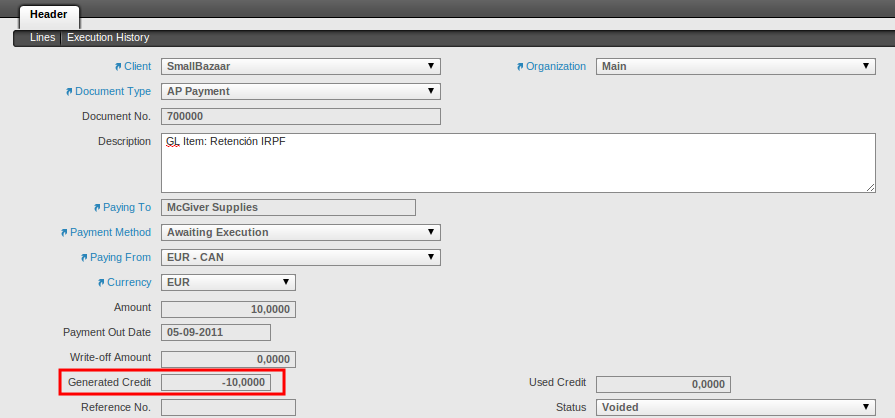Open Payment Method dropdown Awaiting Execution

click(301, 232)
